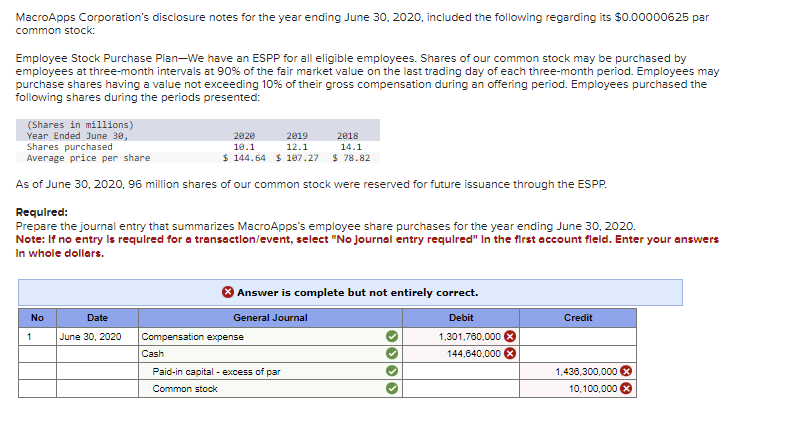Screen dimensions: 797x426
Task: Click the Credit column header
Action: tap(578, 318)
